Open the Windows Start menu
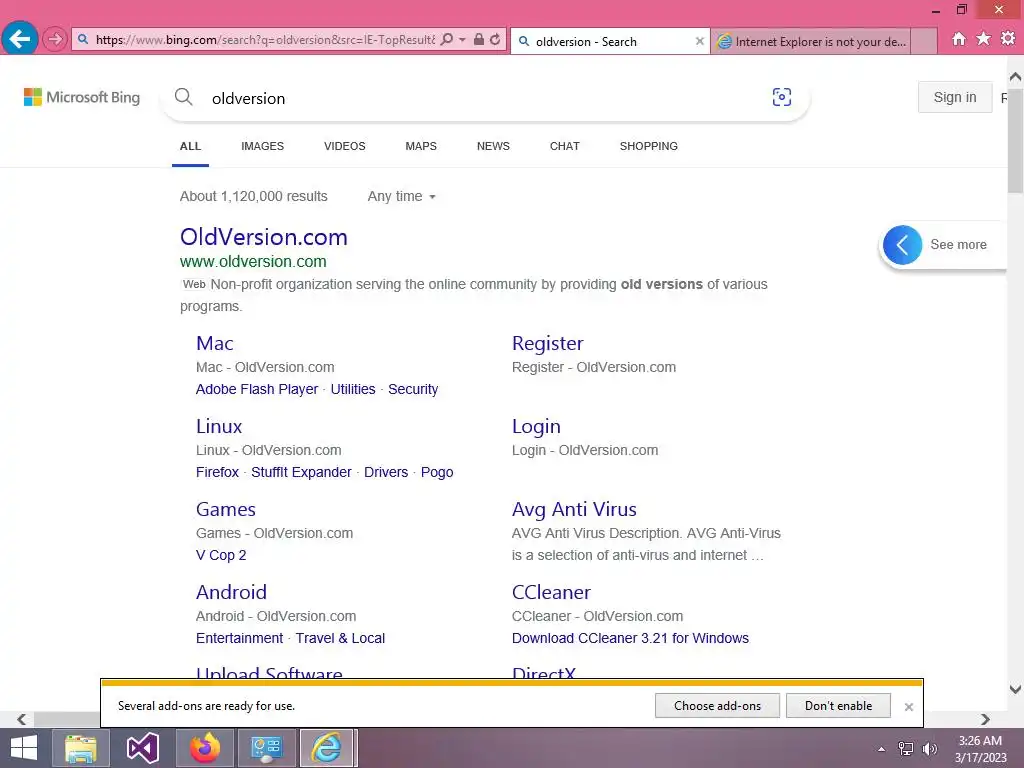This screenshot has height=768, width=1024. point(24,748)
